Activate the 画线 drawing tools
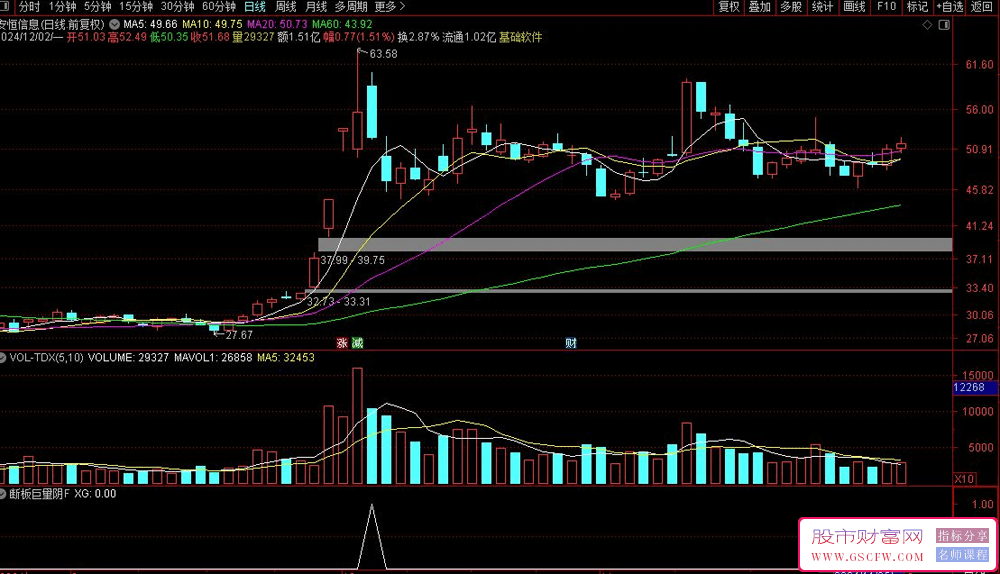 [x=854, y=6]
